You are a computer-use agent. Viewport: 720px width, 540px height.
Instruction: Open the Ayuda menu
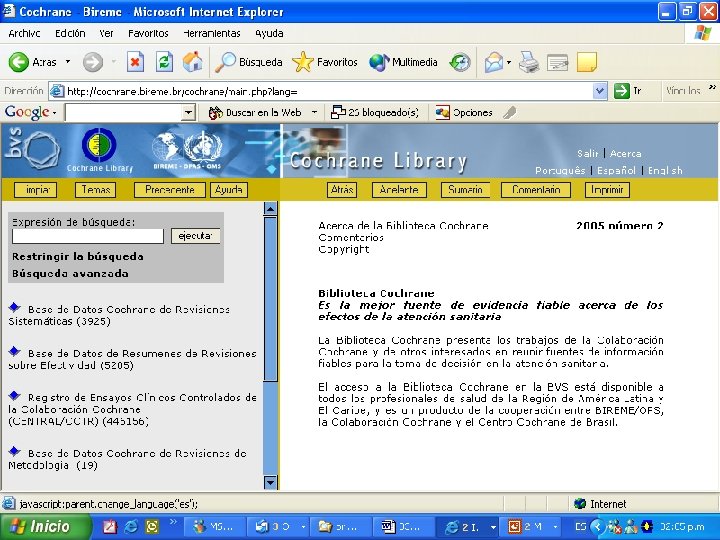(269, 34)
